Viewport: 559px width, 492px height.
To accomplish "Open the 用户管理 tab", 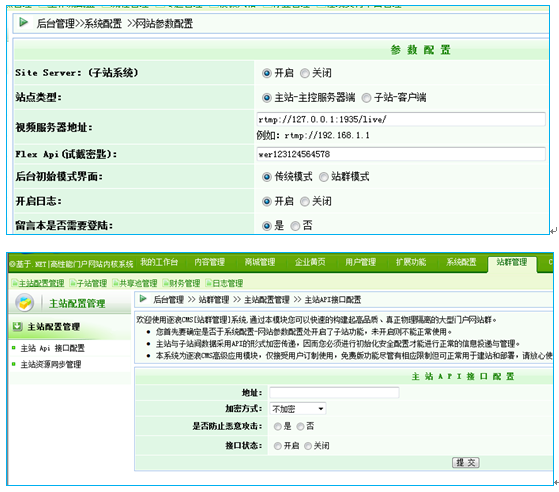I will 360,262.
